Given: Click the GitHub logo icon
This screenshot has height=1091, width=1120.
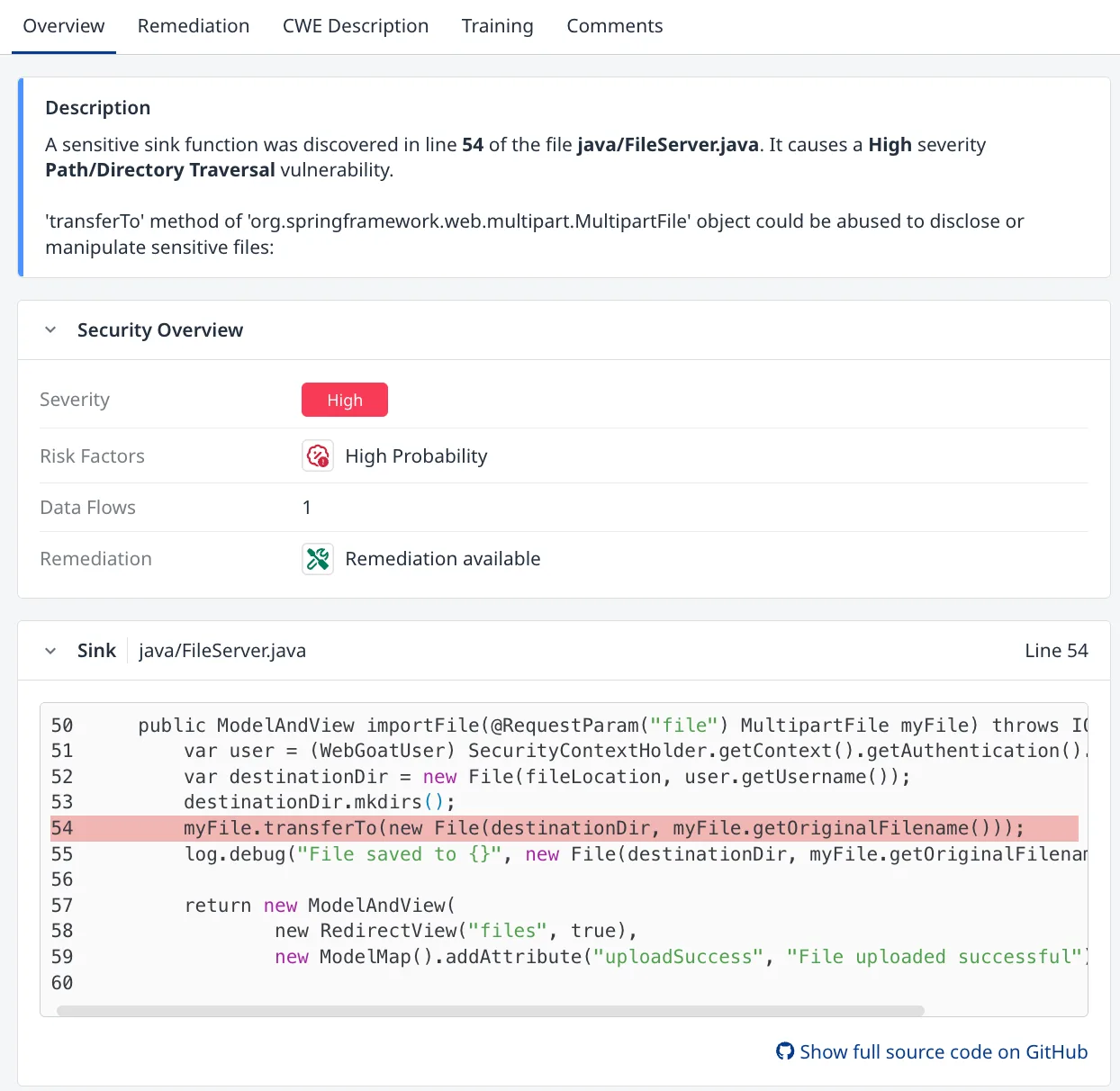Looking at the screenshot, I should coord(783,1050).
